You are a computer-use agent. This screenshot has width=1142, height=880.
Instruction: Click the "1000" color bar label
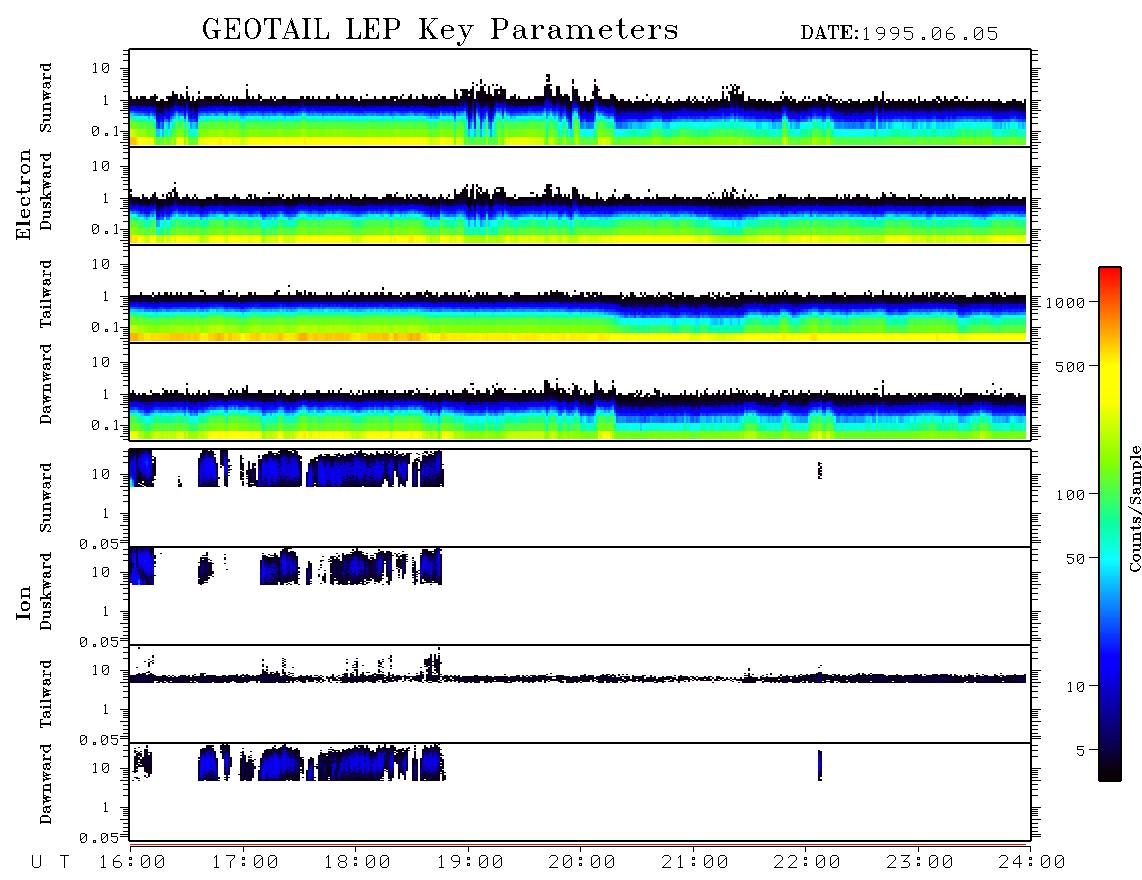(x=1066, y=302)
